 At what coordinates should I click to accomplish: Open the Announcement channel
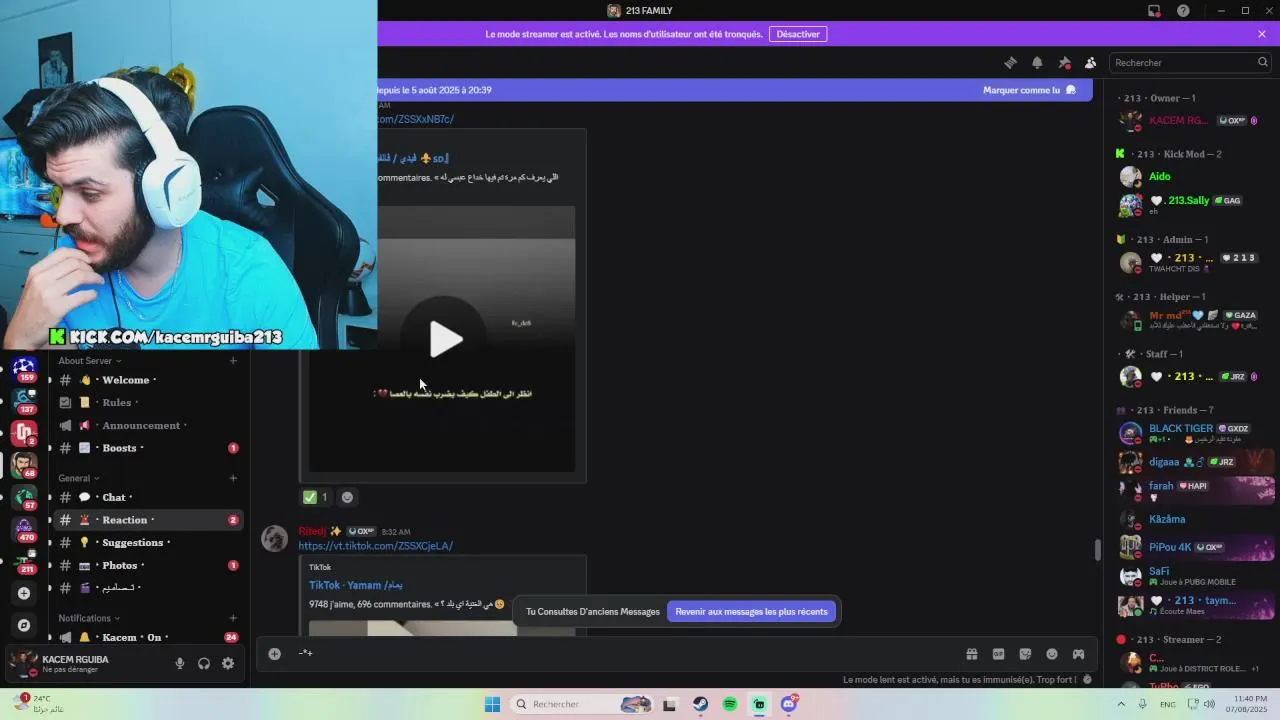click(x=148, y=425)
